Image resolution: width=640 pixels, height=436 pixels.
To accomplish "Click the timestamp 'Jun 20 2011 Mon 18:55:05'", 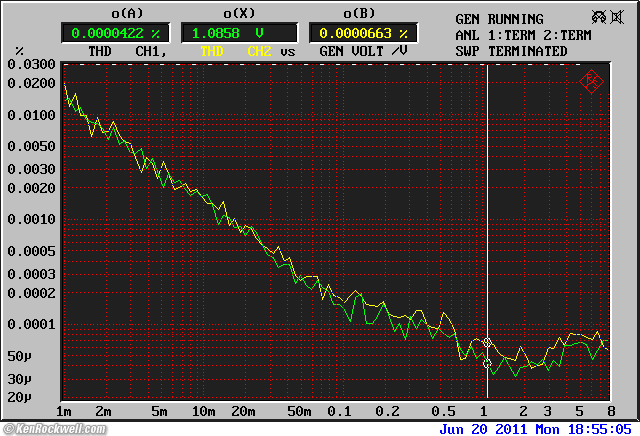I will 535,429.
